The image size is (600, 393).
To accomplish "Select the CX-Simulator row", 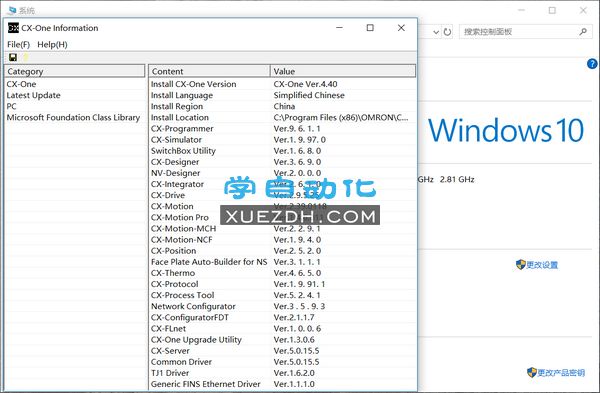I will [282, 140].
